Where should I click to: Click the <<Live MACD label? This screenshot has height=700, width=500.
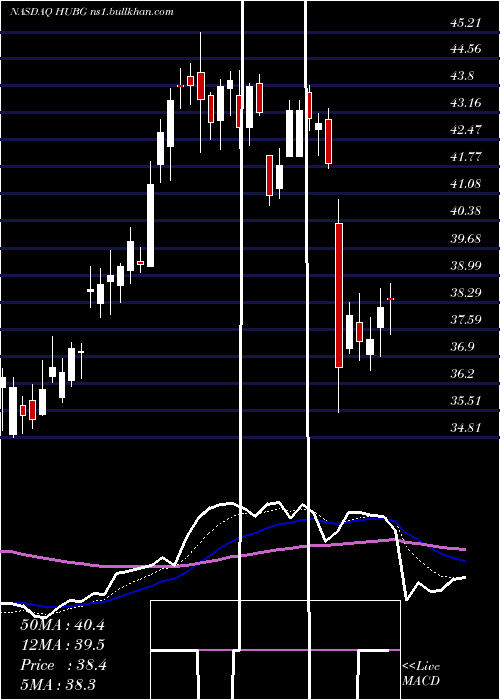click(x=421, y=673)
